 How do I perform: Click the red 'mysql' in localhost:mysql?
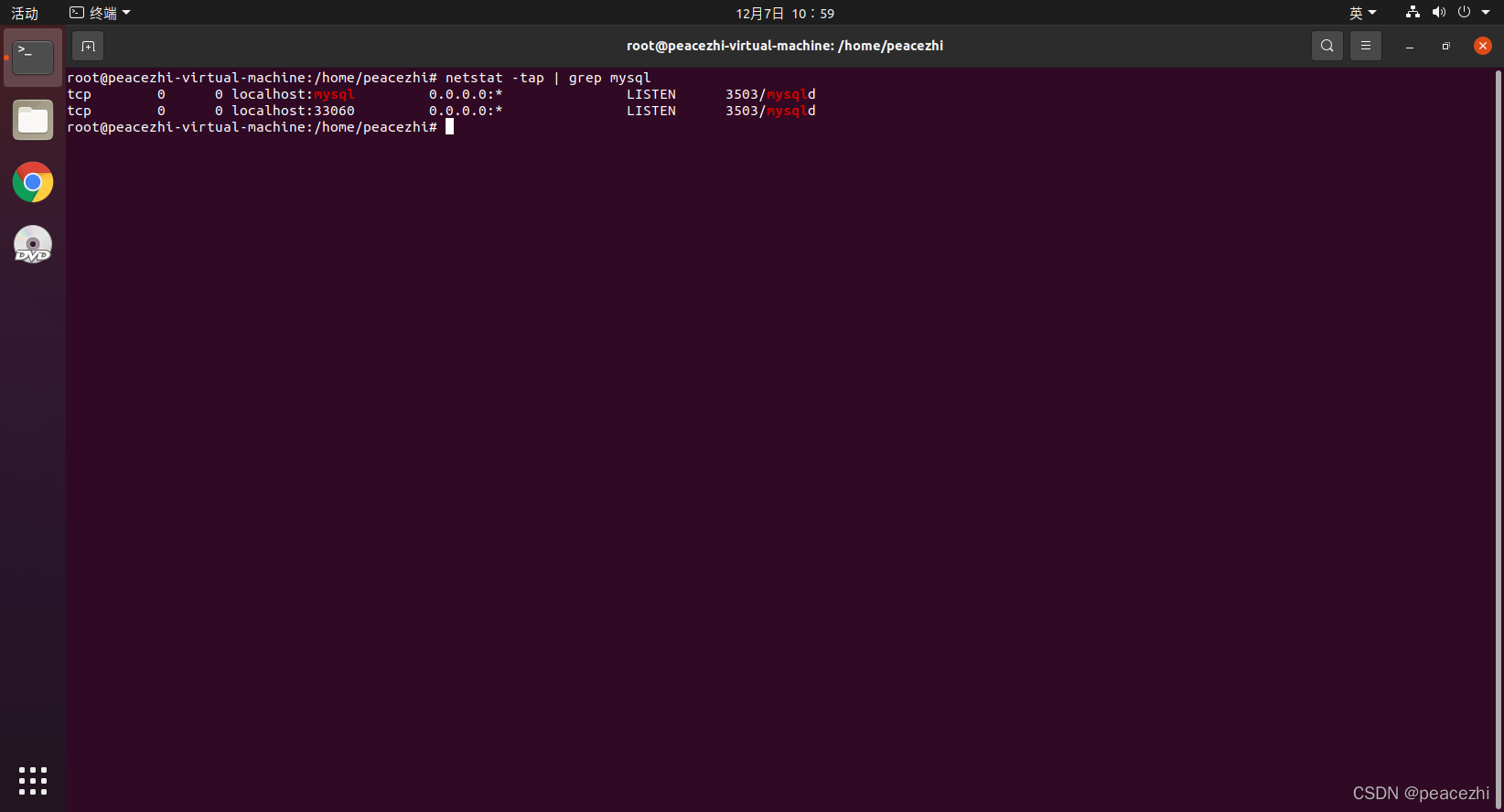coord(334,94)
